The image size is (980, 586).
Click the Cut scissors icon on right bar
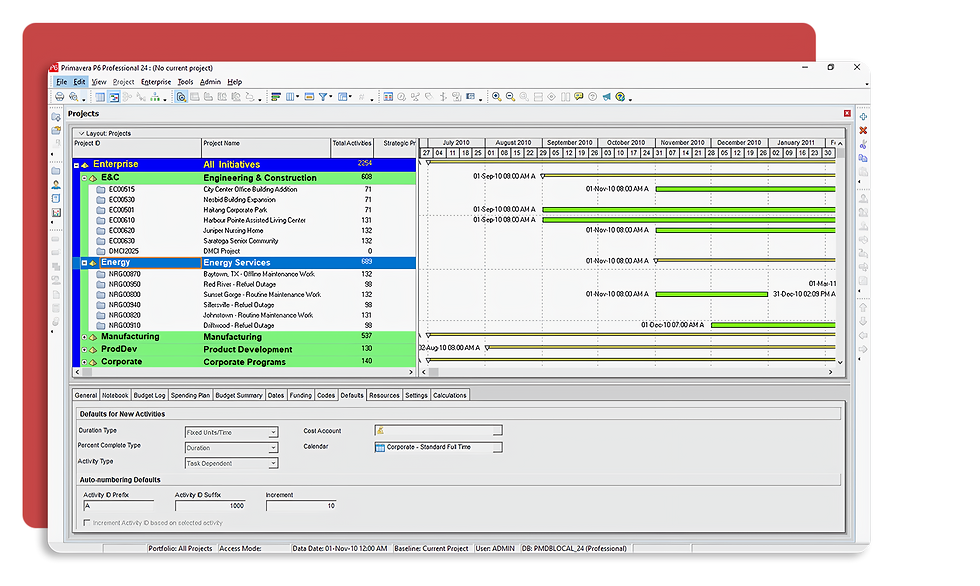click(863, 144)
